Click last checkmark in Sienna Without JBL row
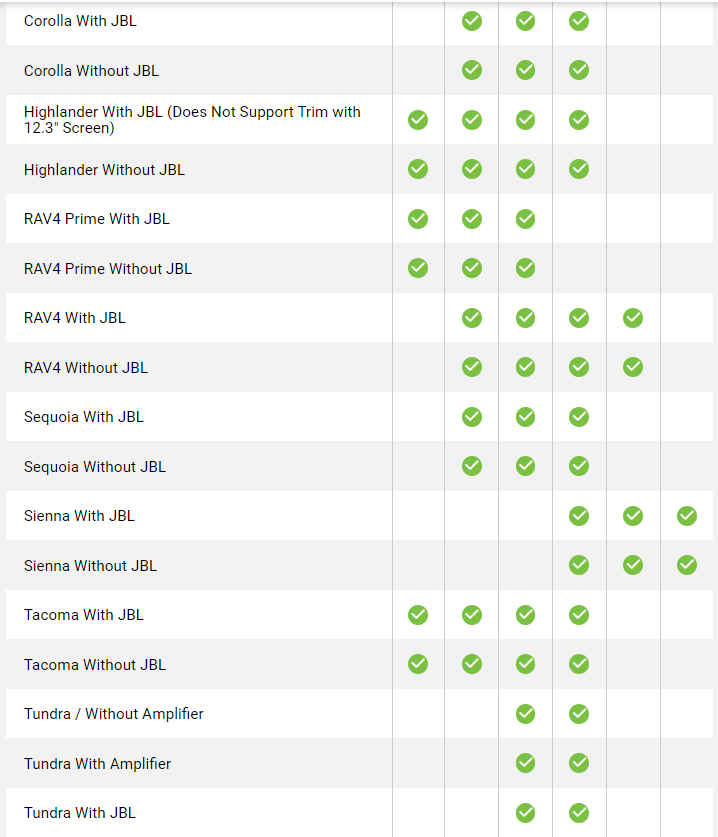Viewport: 718px width, 837px height. (x=687, y=565)
